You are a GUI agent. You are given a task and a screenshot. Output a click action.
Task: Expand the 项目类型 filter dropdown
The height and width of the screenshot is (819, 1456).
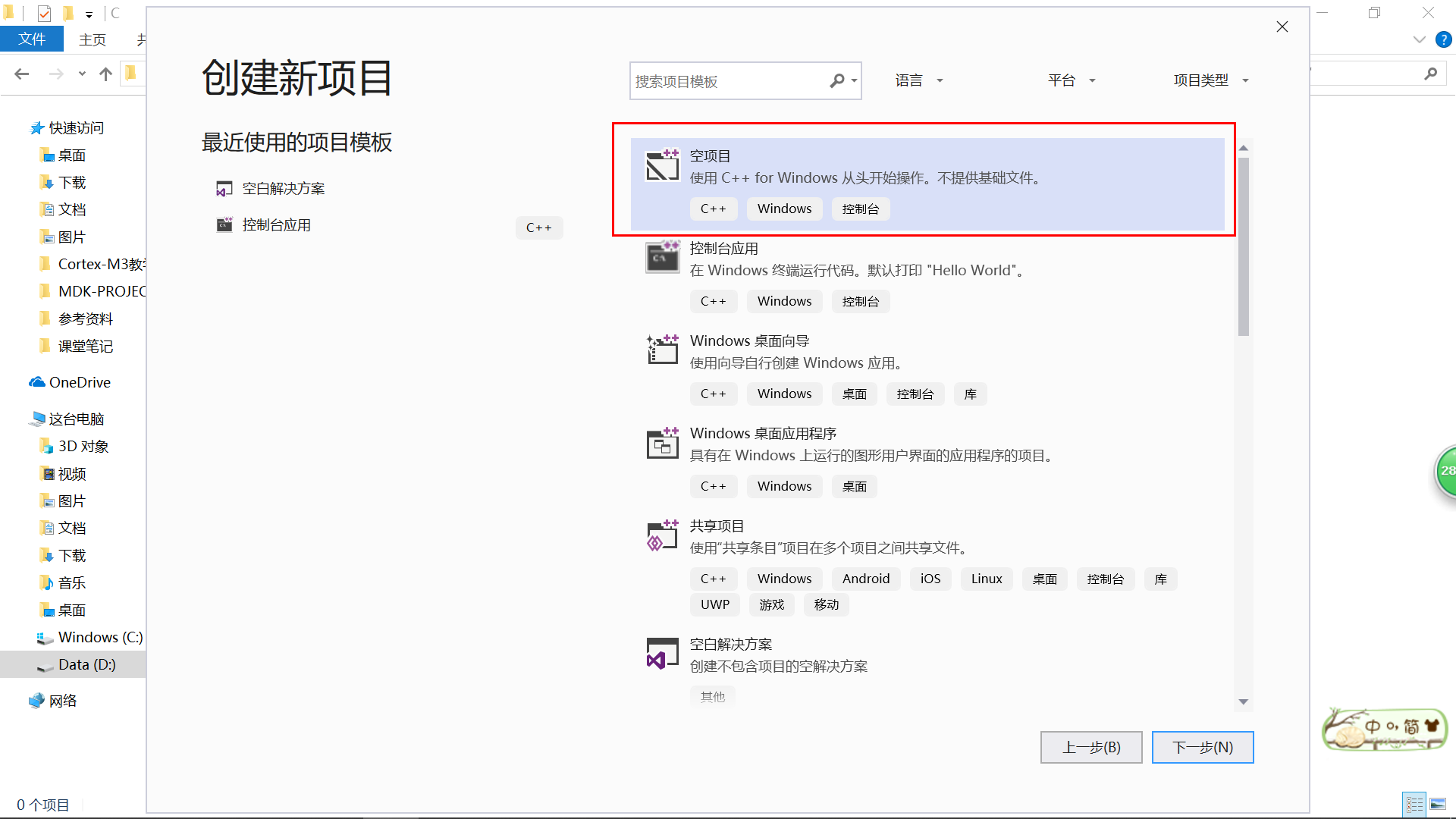coord(1210,80)
